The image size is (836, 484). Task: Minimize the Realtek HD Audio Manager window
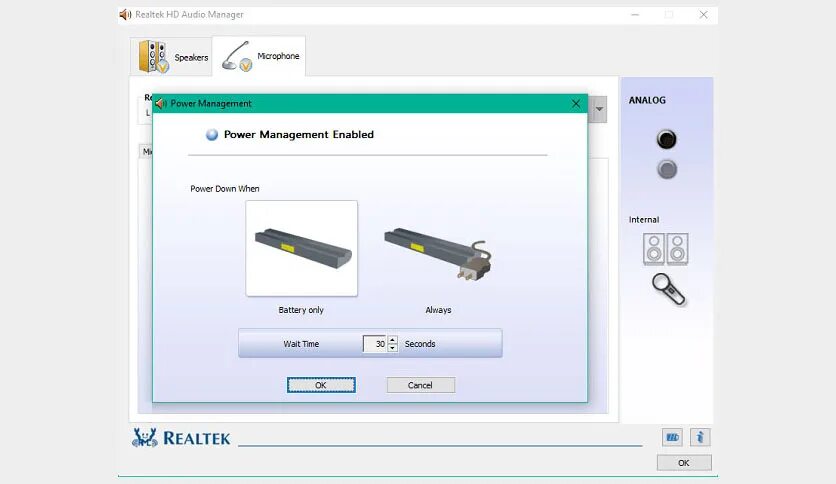pyautogui.click(x=635, y=14)
